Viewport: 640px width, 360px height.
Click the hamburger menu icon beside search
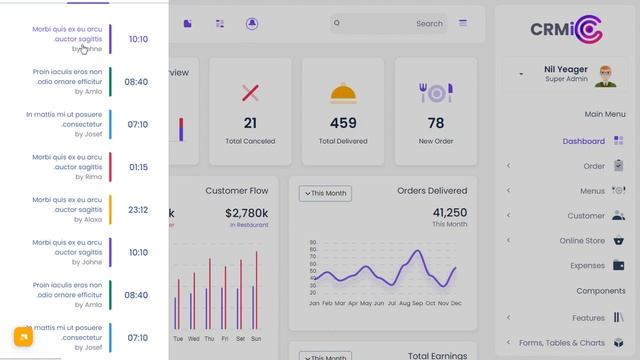tap(462, 23)
